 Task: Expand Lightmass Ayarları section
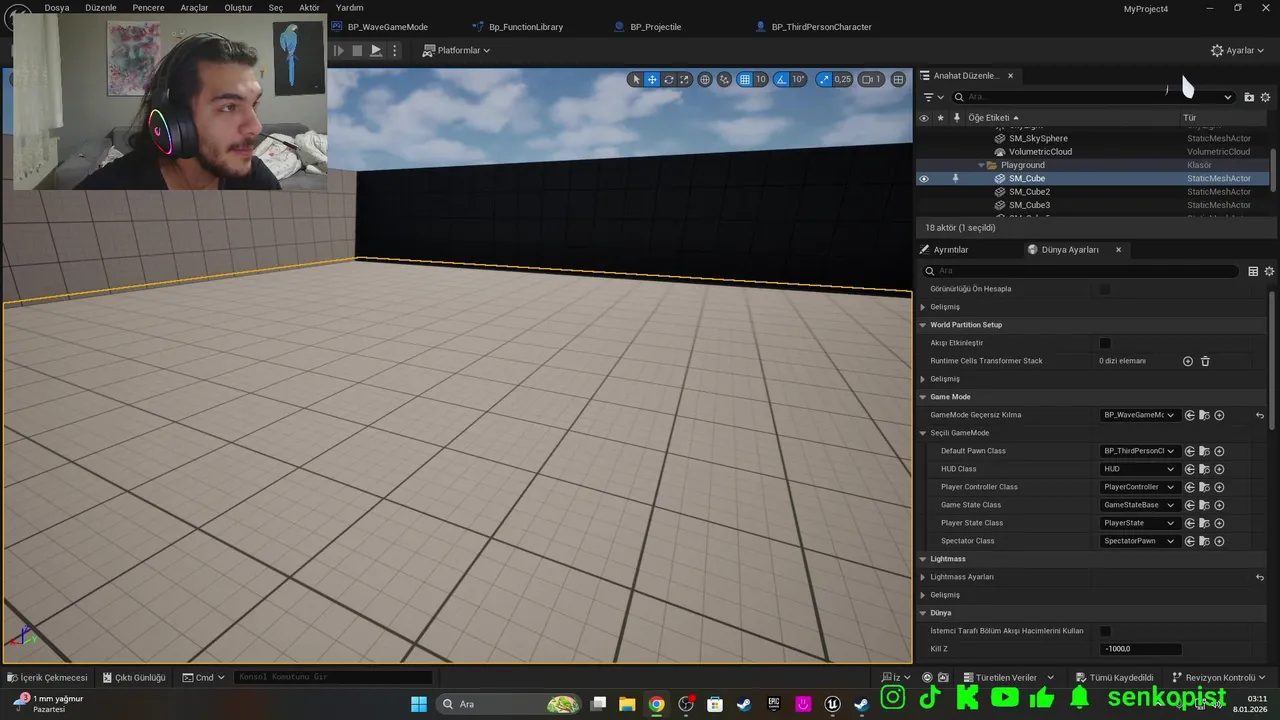923,577
